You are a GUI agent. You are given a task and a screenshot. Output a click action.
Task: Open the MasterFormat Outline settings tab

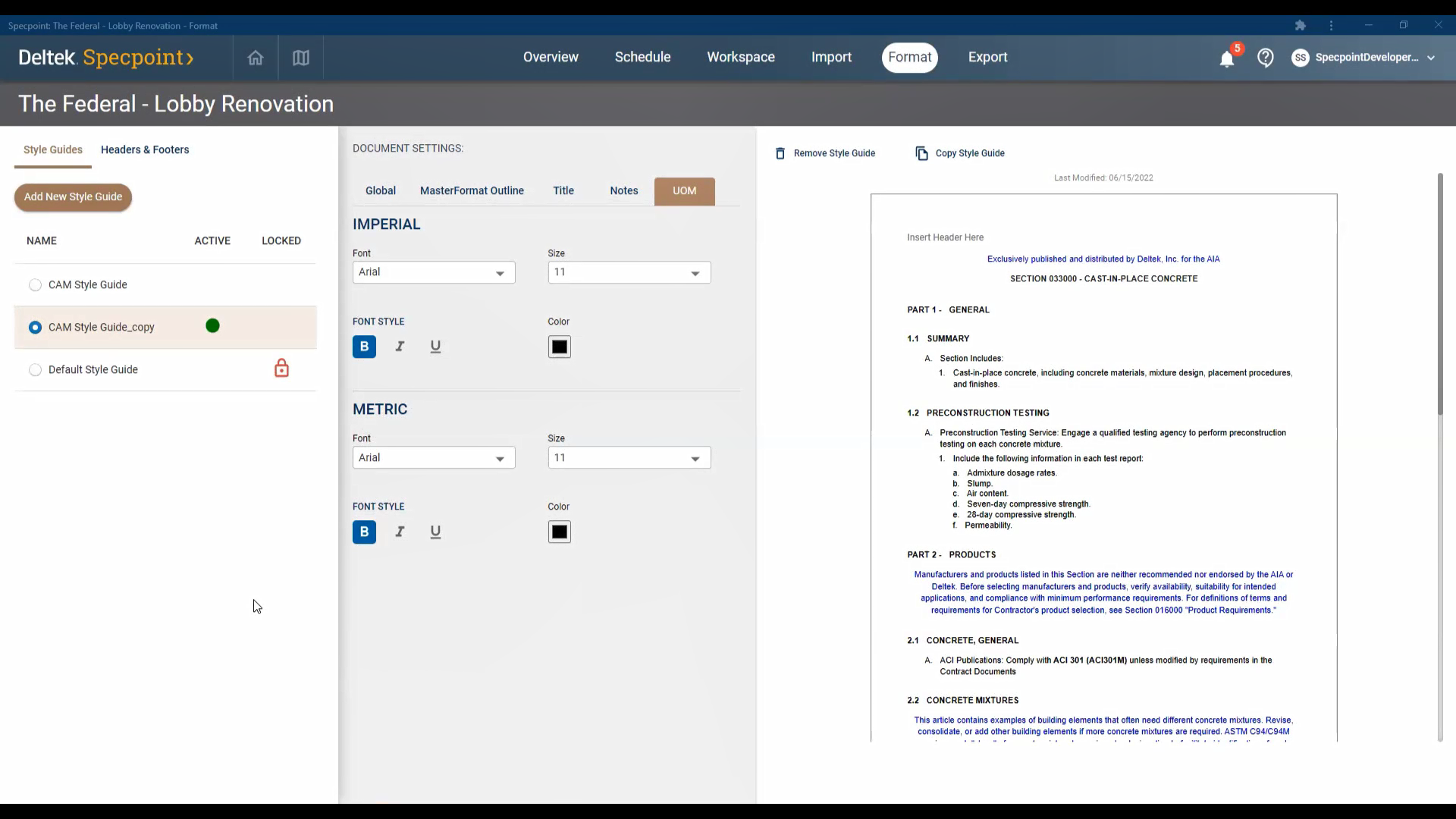pos(472,190)
